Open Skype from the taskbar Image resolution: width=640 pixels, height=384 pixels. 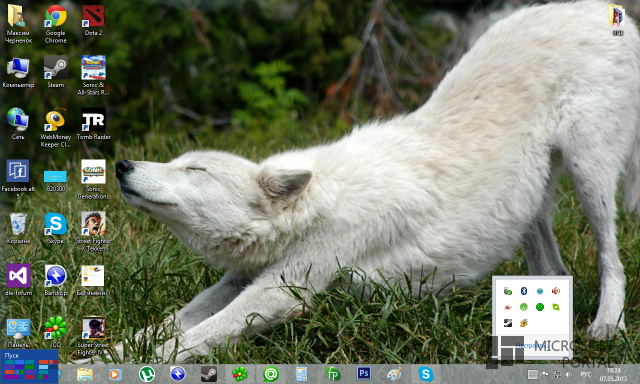[x=426, y=374]
